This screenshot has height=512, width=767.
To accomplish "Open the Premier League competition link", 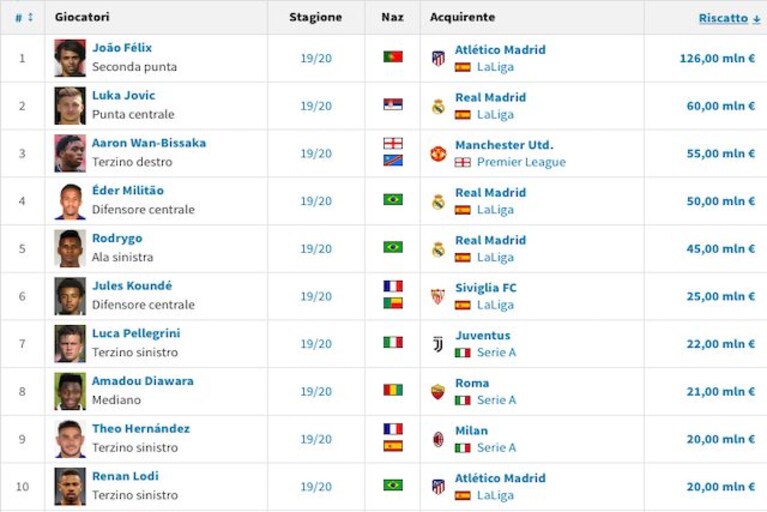I will 521,162.
